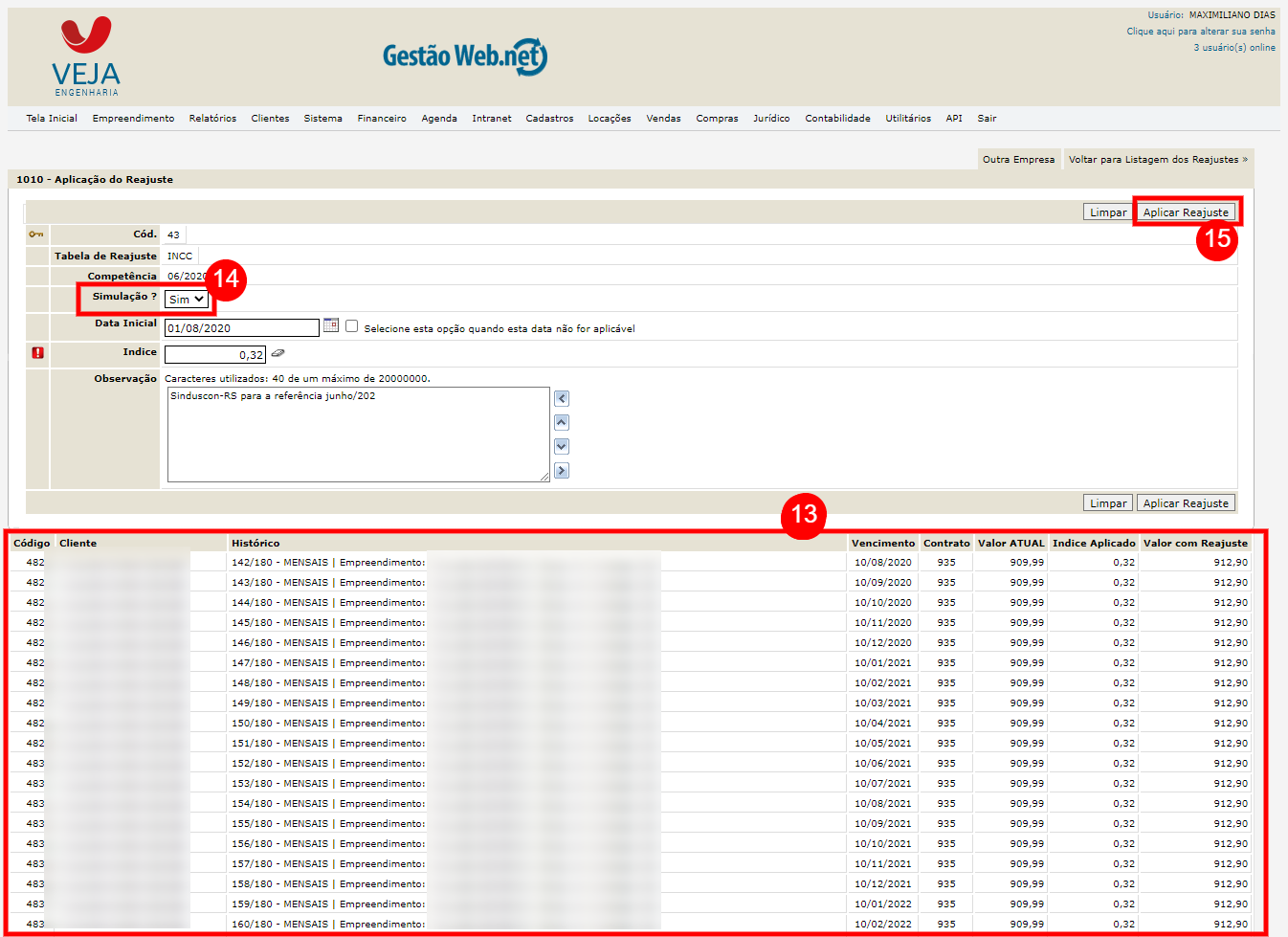Open the calendar picker beside Data Inicial

331,325
